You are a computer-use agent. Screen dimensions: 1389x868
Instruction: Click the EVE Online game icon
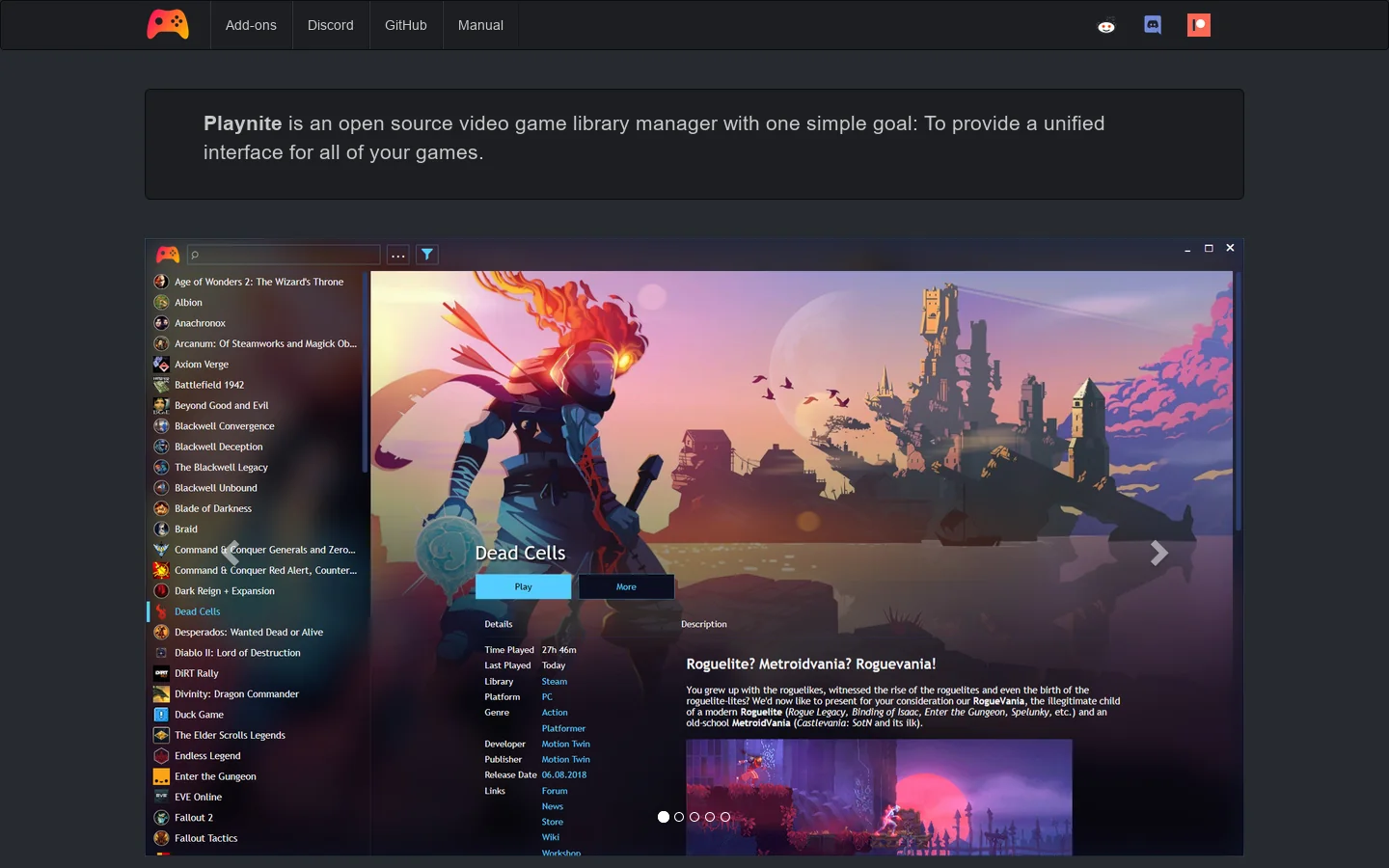[x=161, y=797]
